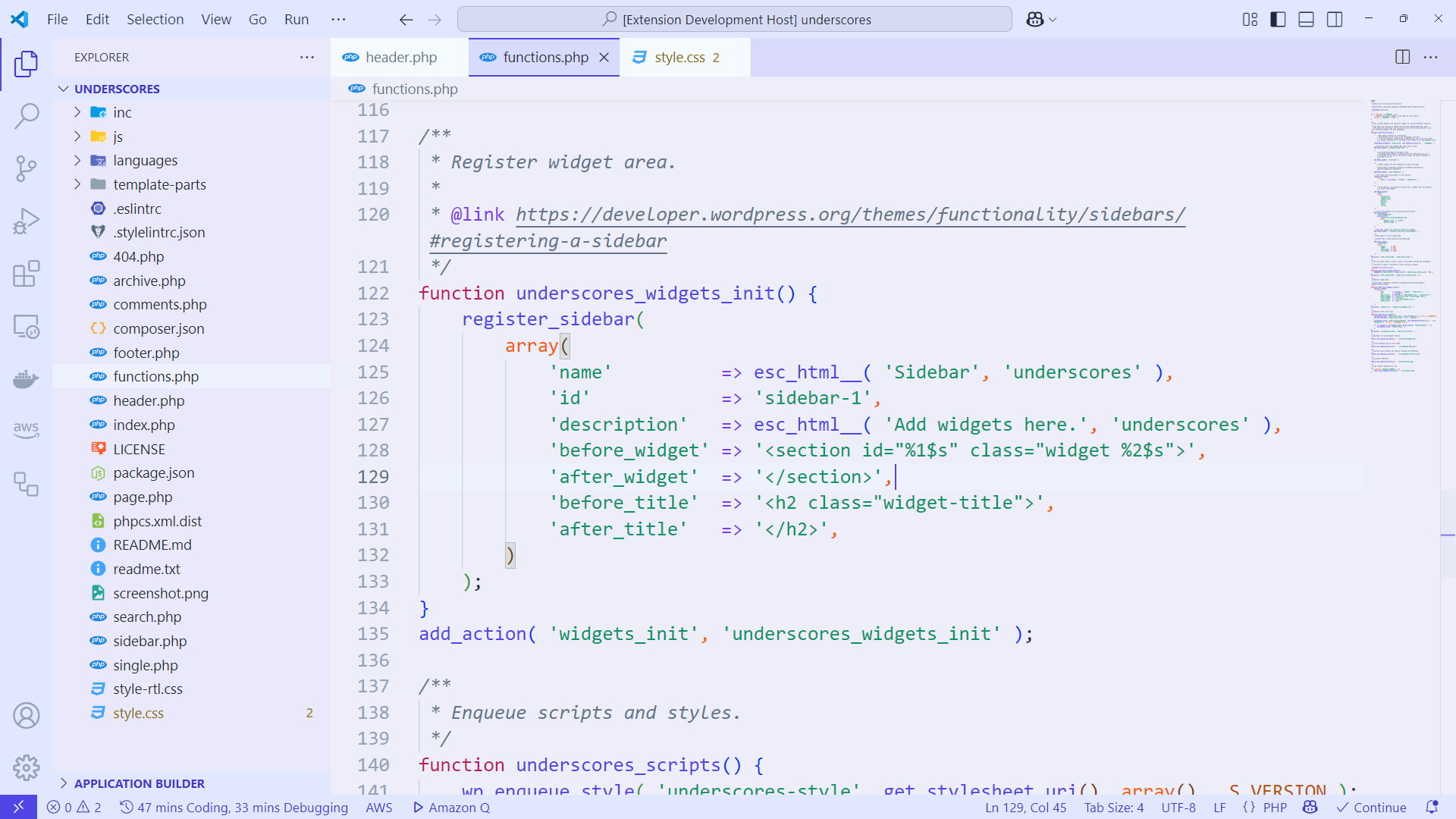This screenshot has width=1456, height=819.
Task: Toggle the primary side bar visibility
Action: [1278, 20]
